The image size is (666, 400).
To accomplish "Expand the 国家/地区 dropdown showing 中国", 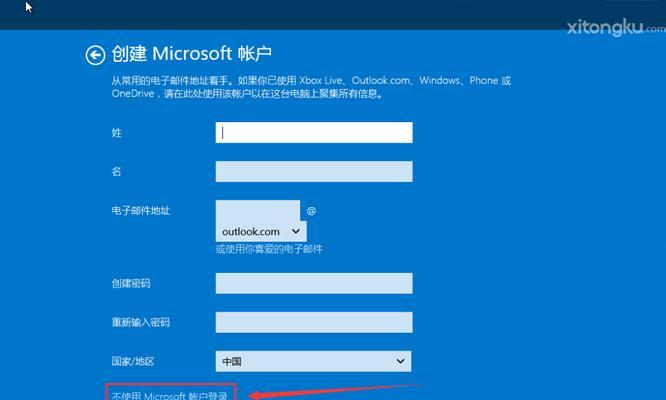I will click(x=313, y=361).
